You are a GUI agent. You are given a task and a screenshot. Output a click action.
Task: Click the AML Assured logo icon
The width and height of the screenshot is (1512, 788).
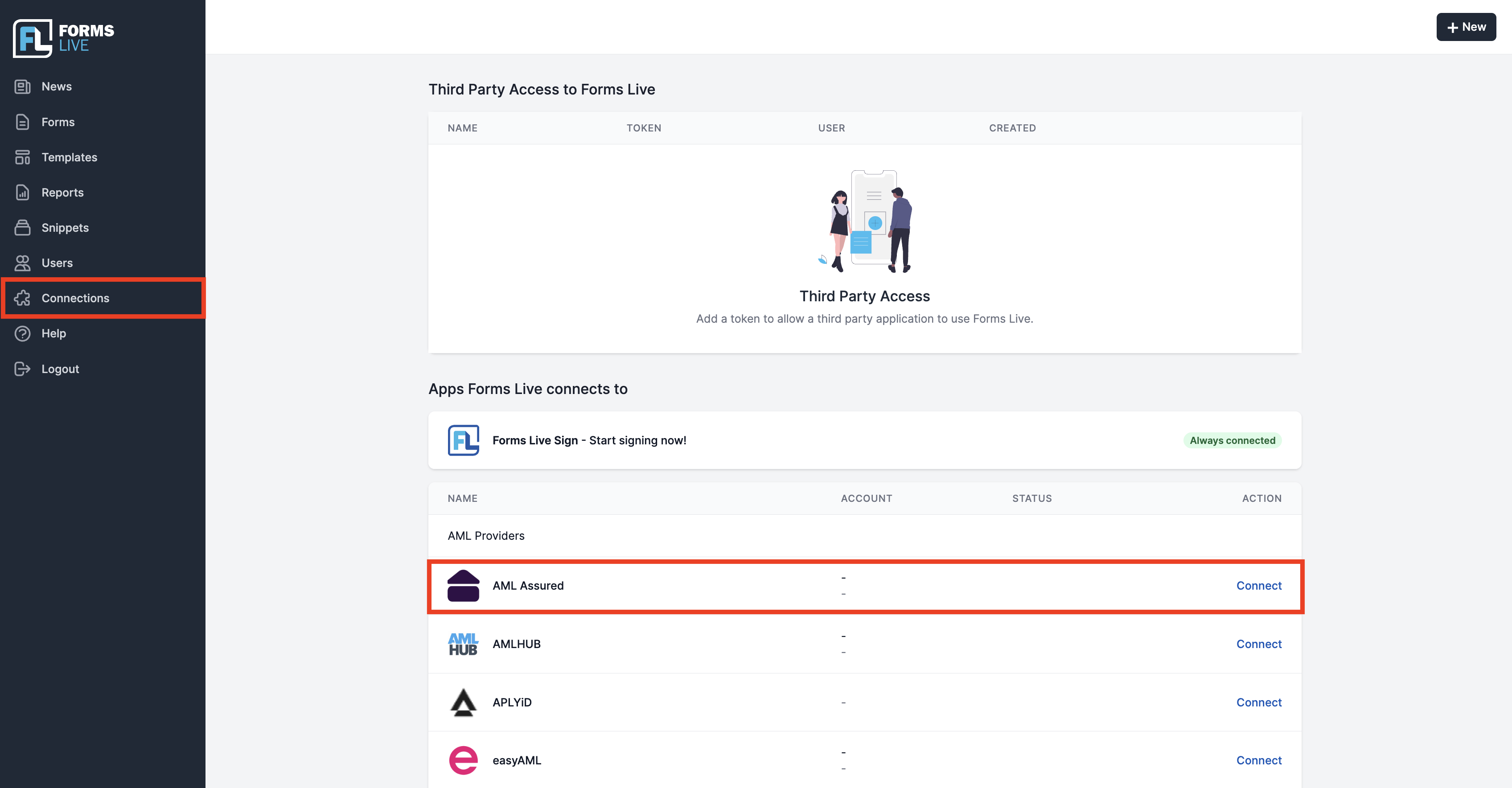[x=463, y=586]
